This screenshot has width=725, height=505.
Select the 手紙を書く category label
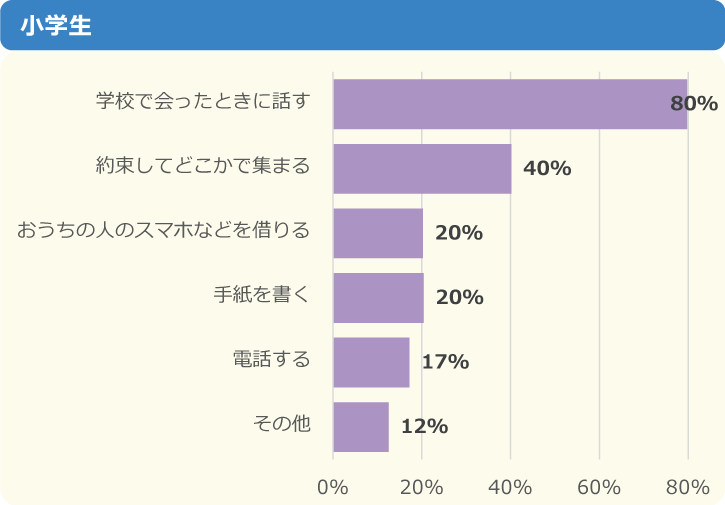(262, 296)
